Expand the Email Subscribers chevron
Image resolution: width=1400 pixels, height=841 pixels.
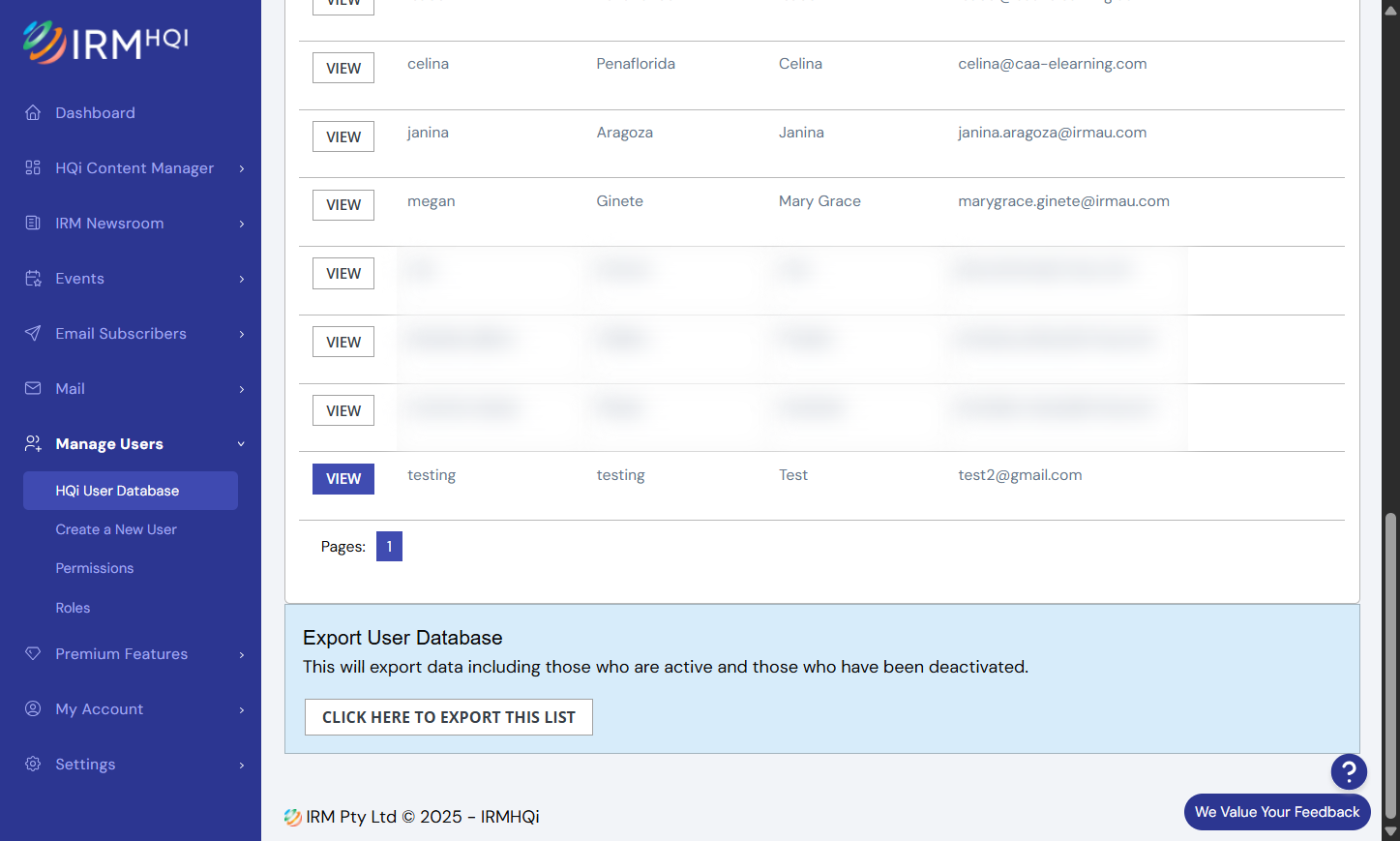[242, 334]
